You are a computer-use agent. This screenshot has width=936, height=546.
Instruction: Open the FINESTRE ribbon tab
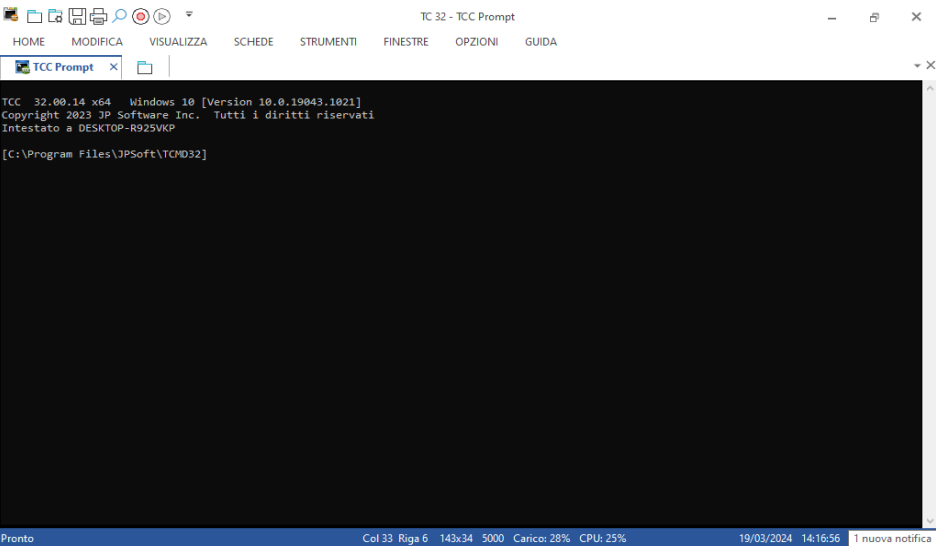(406, 42)
